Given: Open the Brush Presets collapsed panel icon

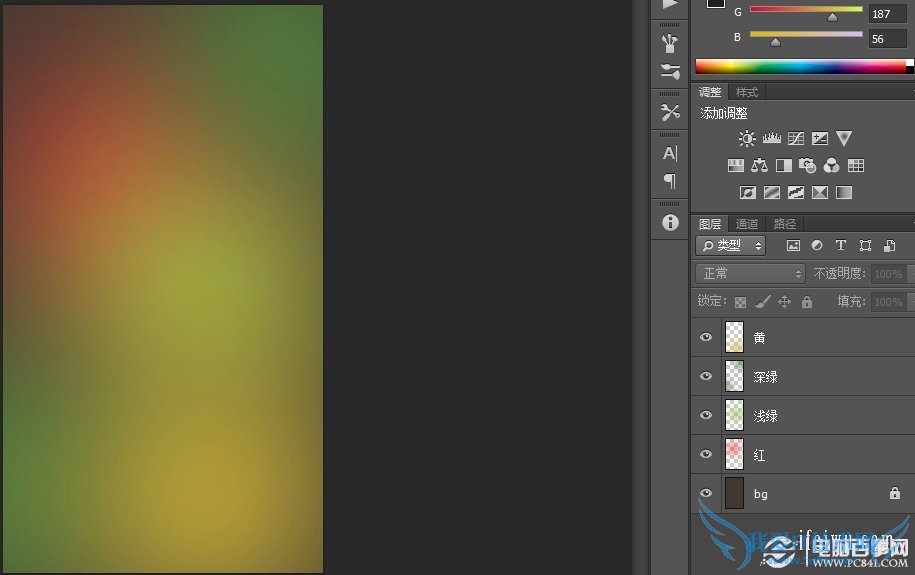Looking at the screenshot, I should [670, 71].
